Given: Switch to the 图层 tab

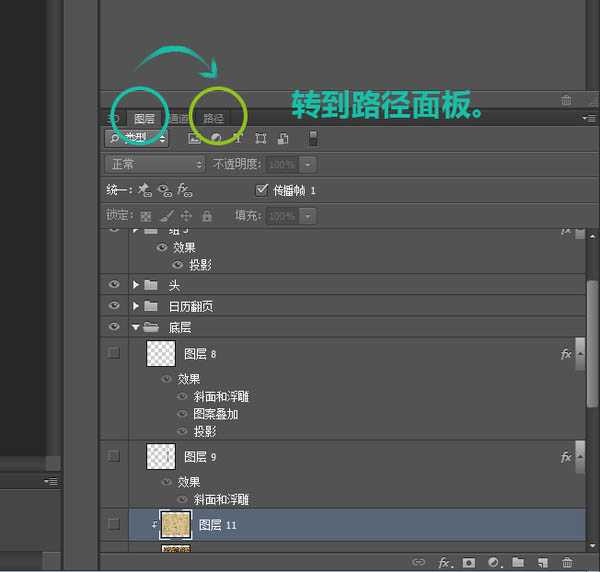Looking at the screenshot, I should click(x=144, y=119).
